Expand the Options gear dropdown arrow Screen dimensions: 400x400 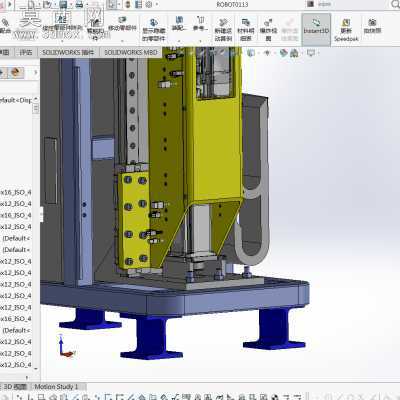point(157,5)
